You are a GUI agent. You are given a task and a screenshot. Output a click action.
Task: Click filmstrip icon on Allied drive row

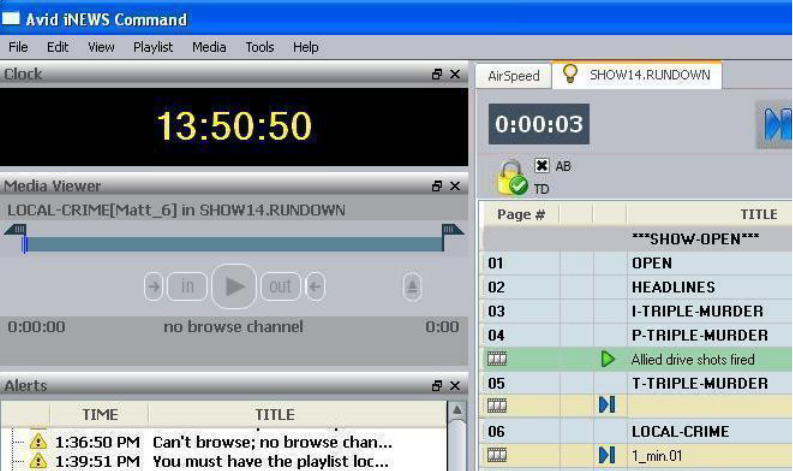(497, 359)
